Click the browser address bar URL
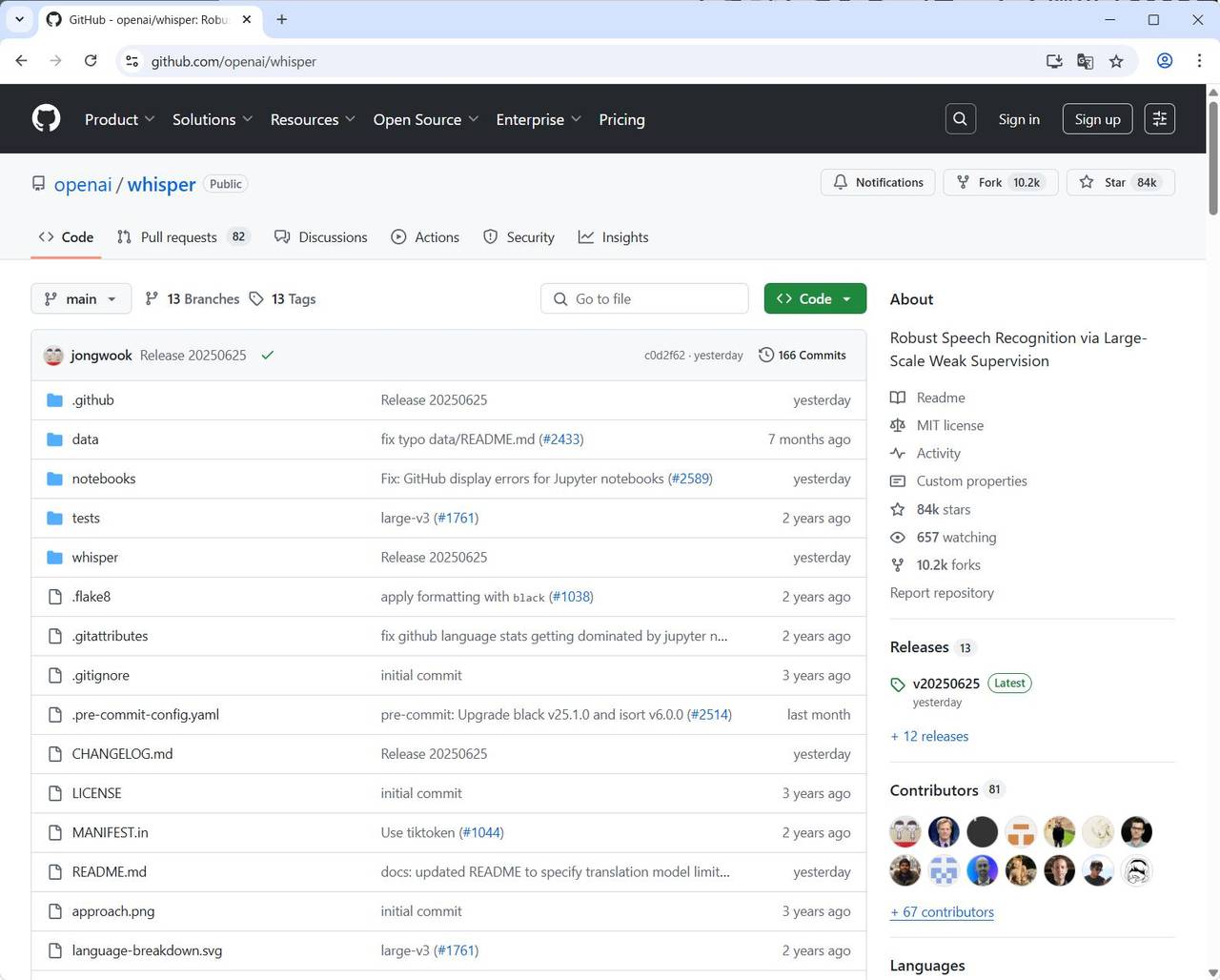 pyautogui.click(x=234, y=61)
